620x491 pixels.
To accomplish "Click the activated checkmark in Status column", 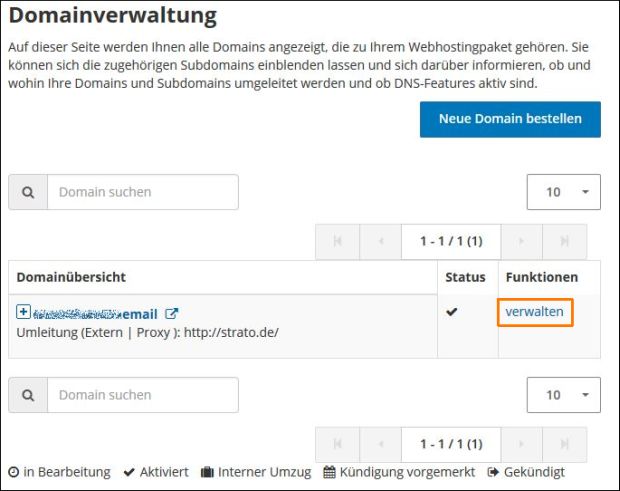I will coord(452,312).
